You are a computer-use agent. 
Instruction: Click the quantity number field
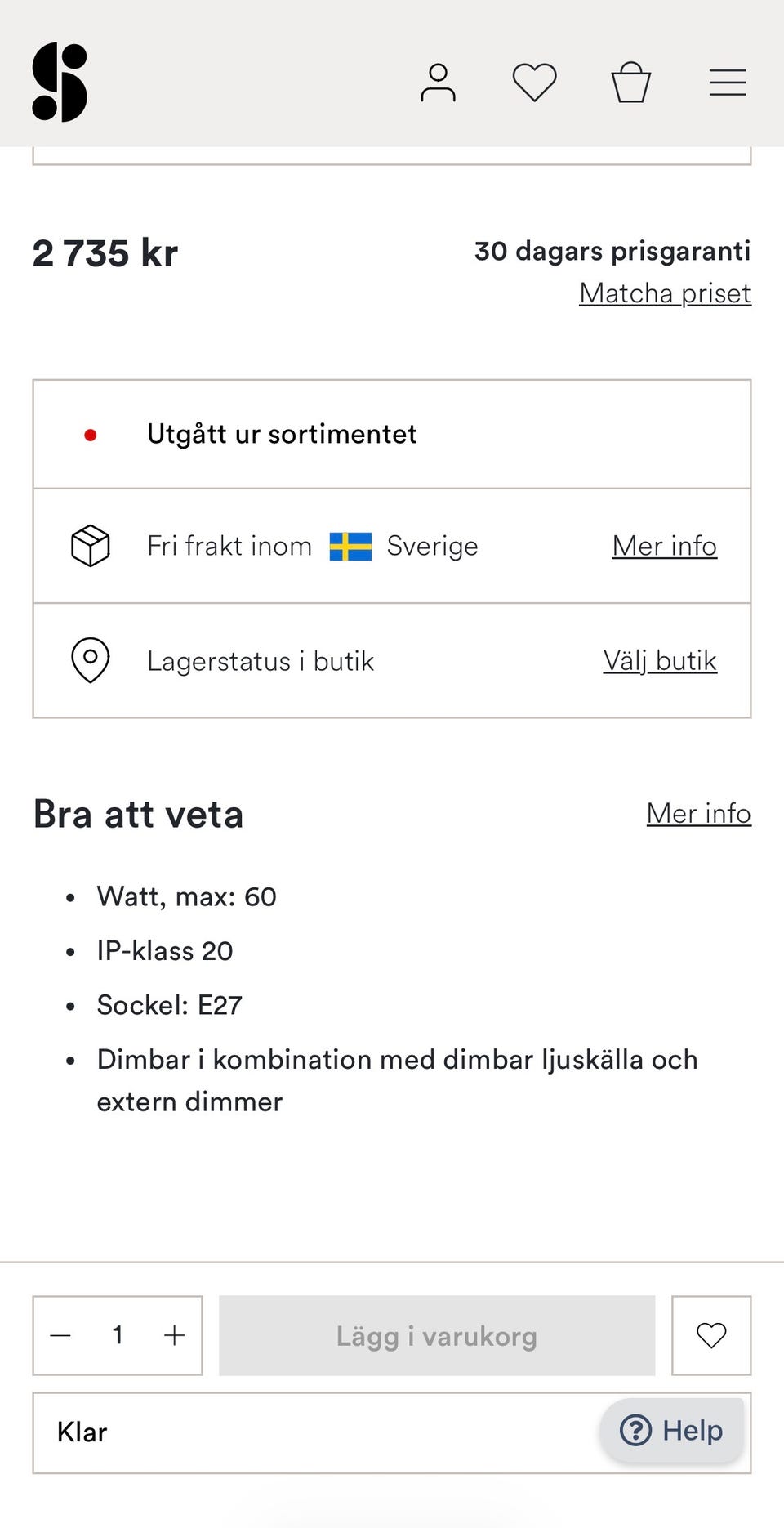(x=118, y=1336)
